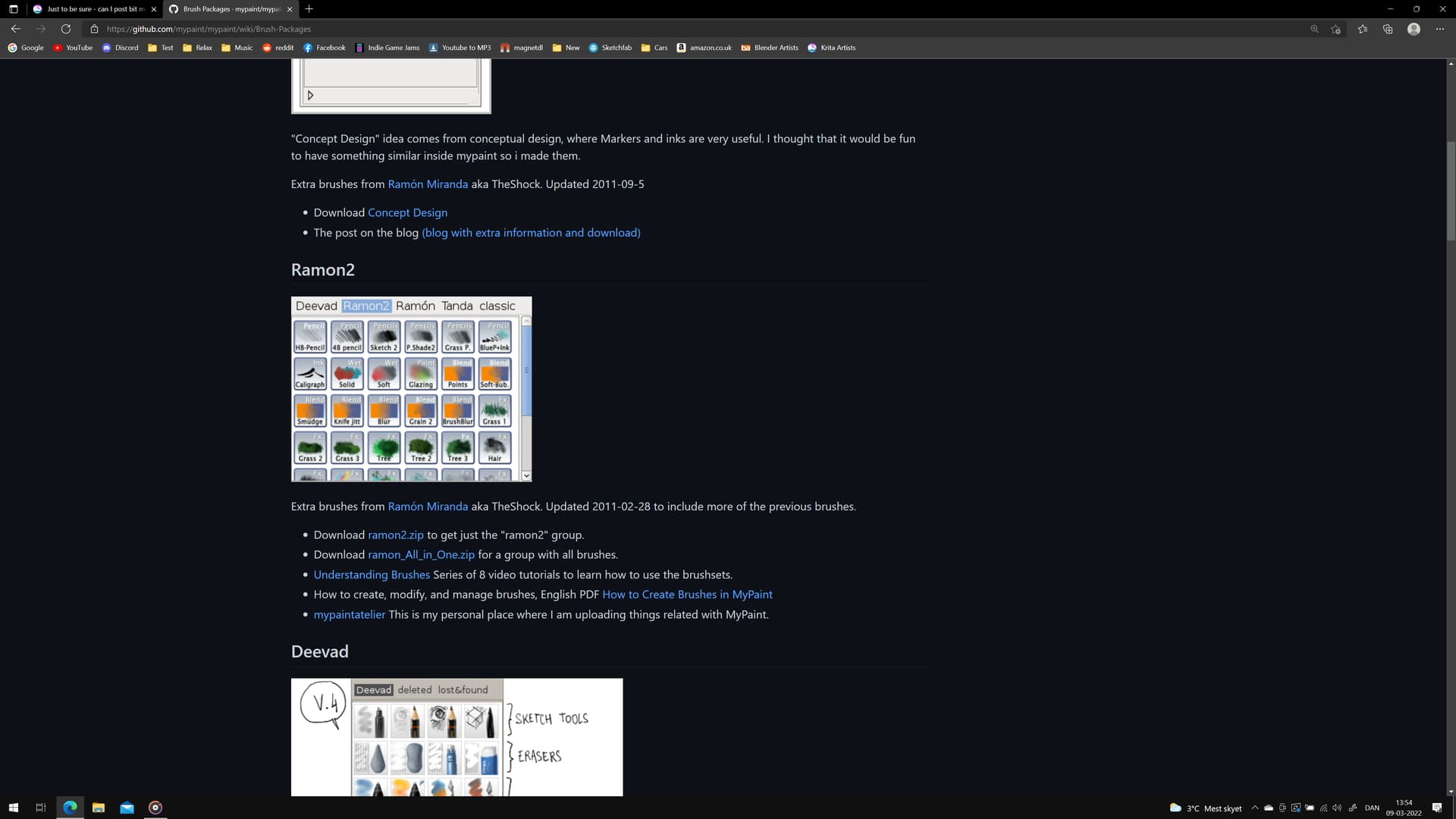Open File Explorer from the taskbar
1456x819 pixels.
coord(99,808)
